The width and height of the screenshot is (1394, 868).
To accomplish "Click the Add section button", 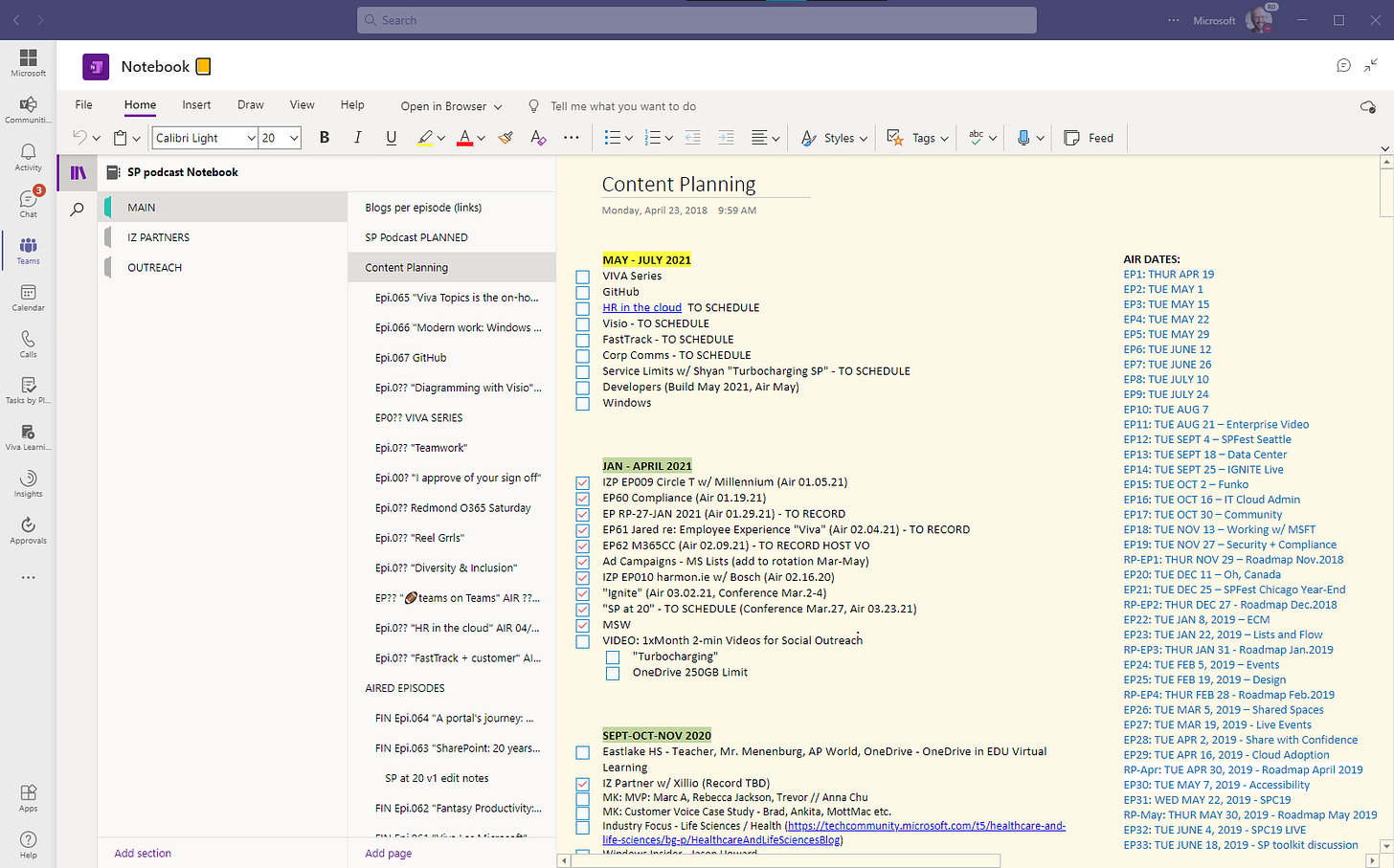I will [x=142, y=853].
